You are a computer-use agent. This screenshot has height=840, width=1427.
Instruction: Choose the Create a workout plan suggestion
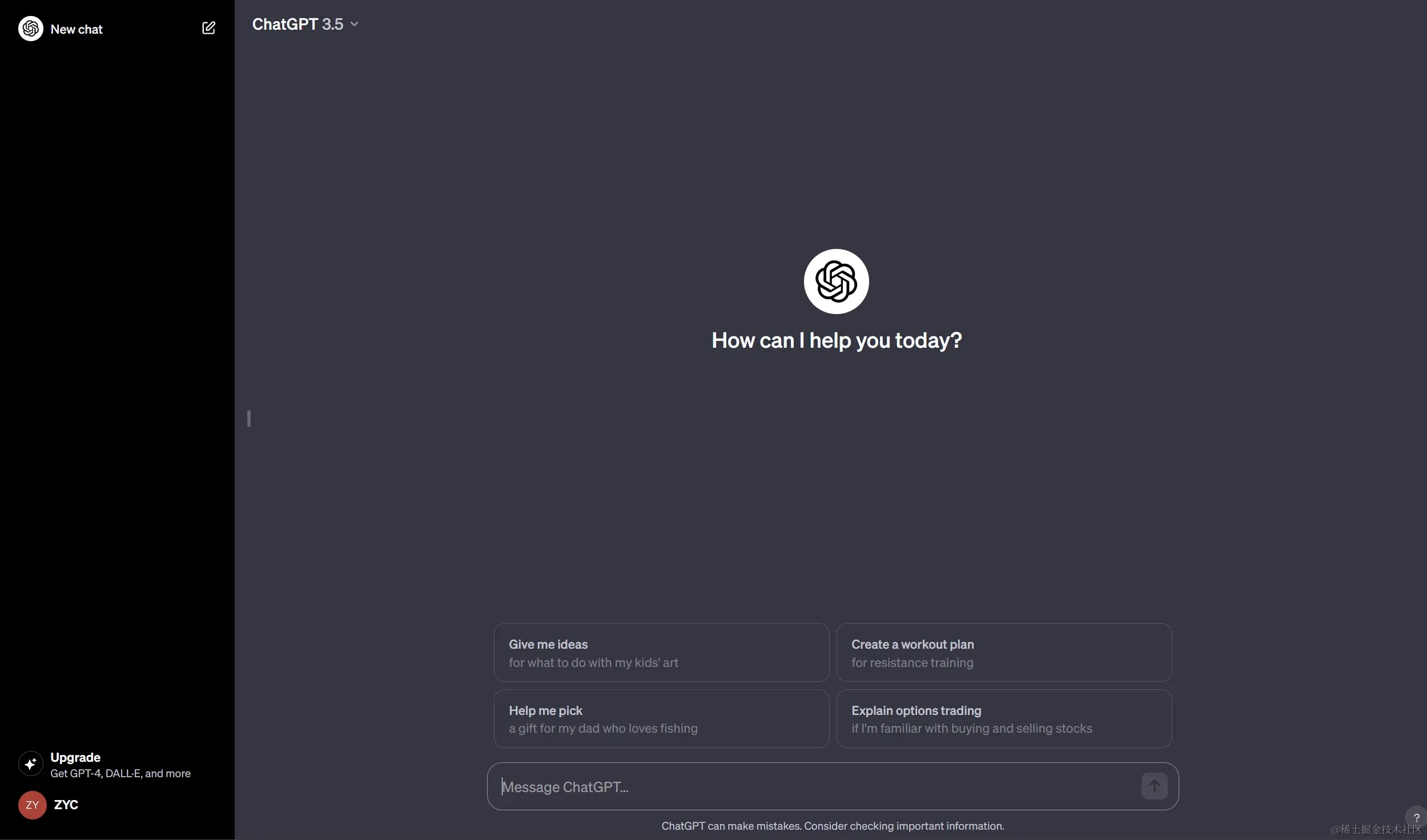(1004, 653)
